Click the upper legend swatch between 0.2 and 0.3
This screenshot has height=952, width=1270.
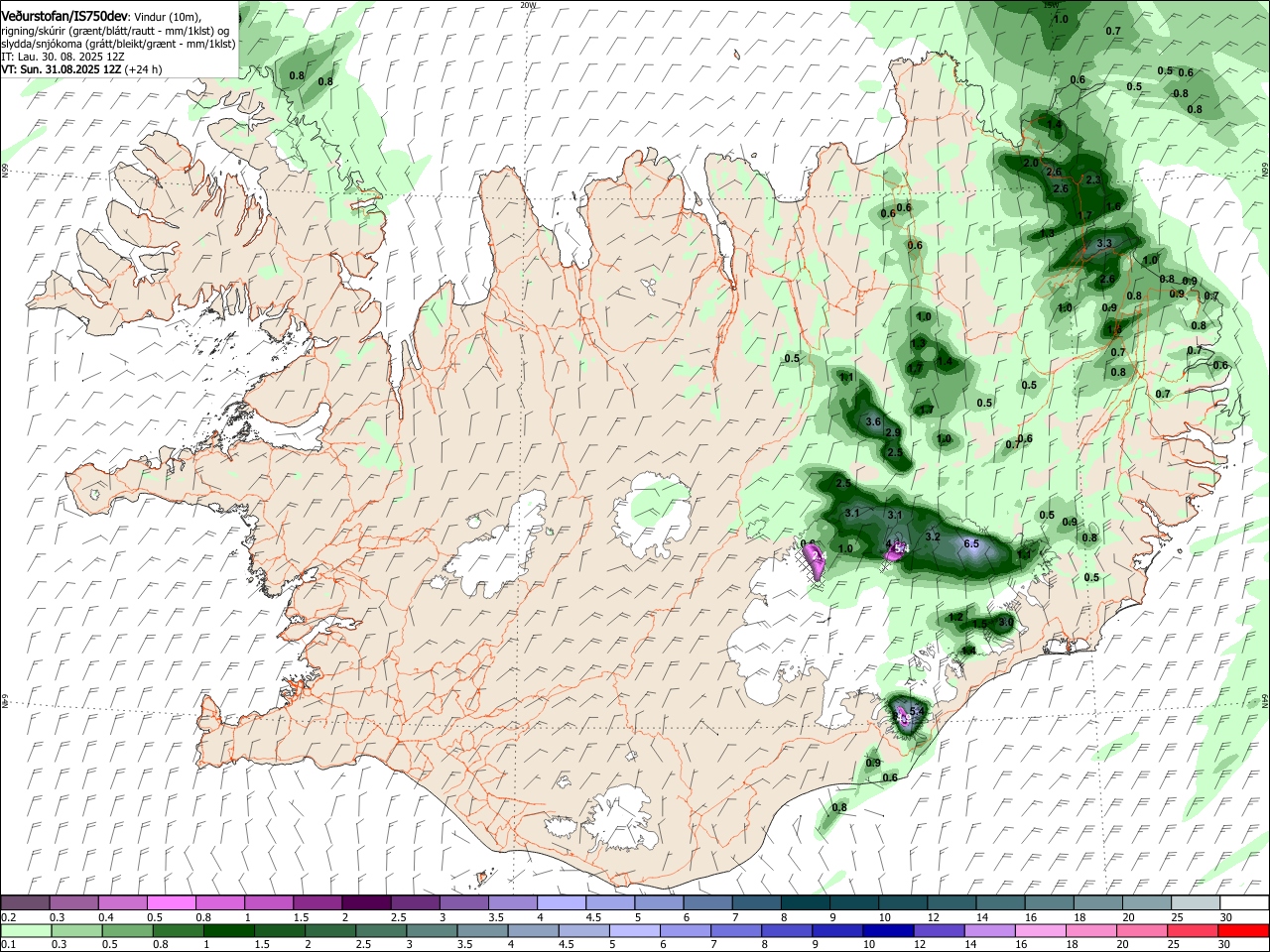point(25,902)
